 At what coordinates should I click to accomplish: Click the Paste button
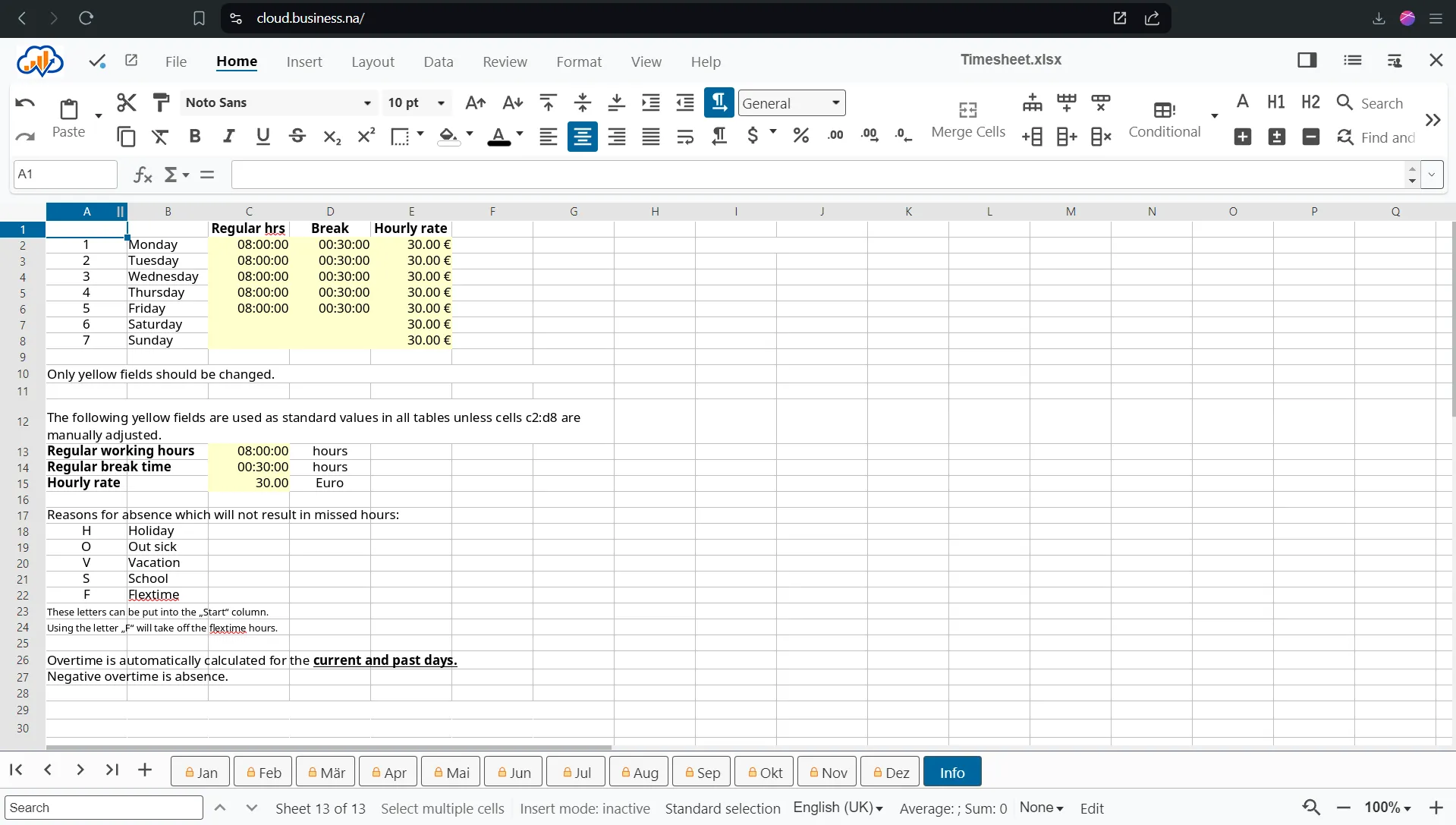pyautogui.click(x=68, y=118)
